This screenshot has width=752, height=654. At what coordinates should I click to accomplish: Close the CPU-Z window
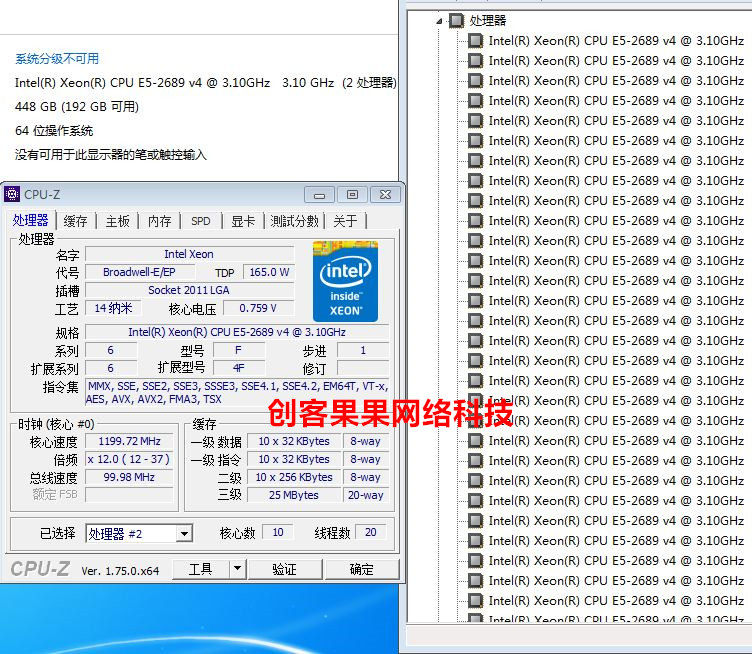pyautogui.click(x=385, y=195)
